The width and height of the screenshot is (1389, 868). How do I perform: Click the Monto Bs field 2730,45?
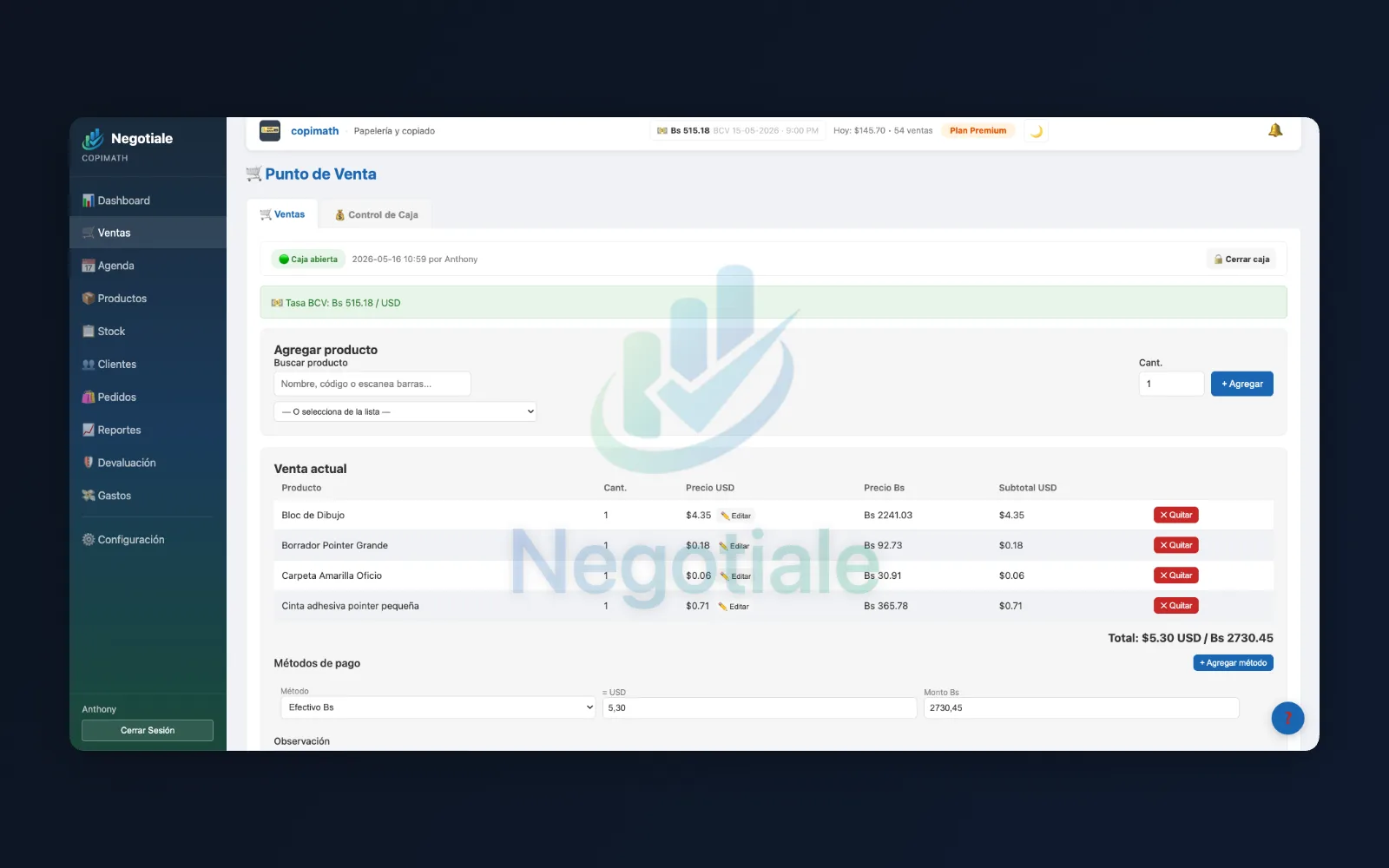pyautogui.click(x=1081, y=708)
